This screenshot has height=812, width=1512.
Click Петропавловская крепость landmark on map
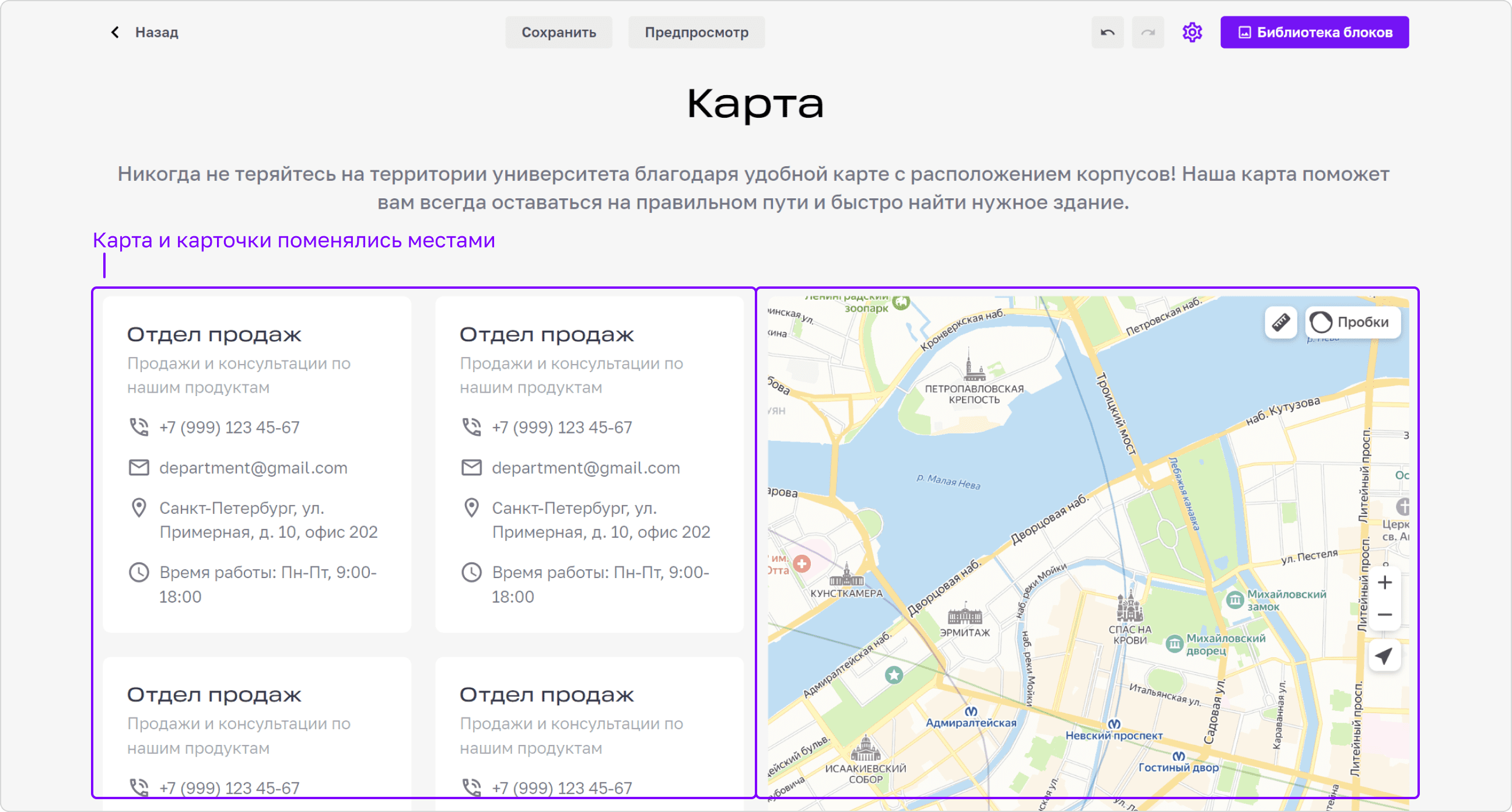[974, 376]
